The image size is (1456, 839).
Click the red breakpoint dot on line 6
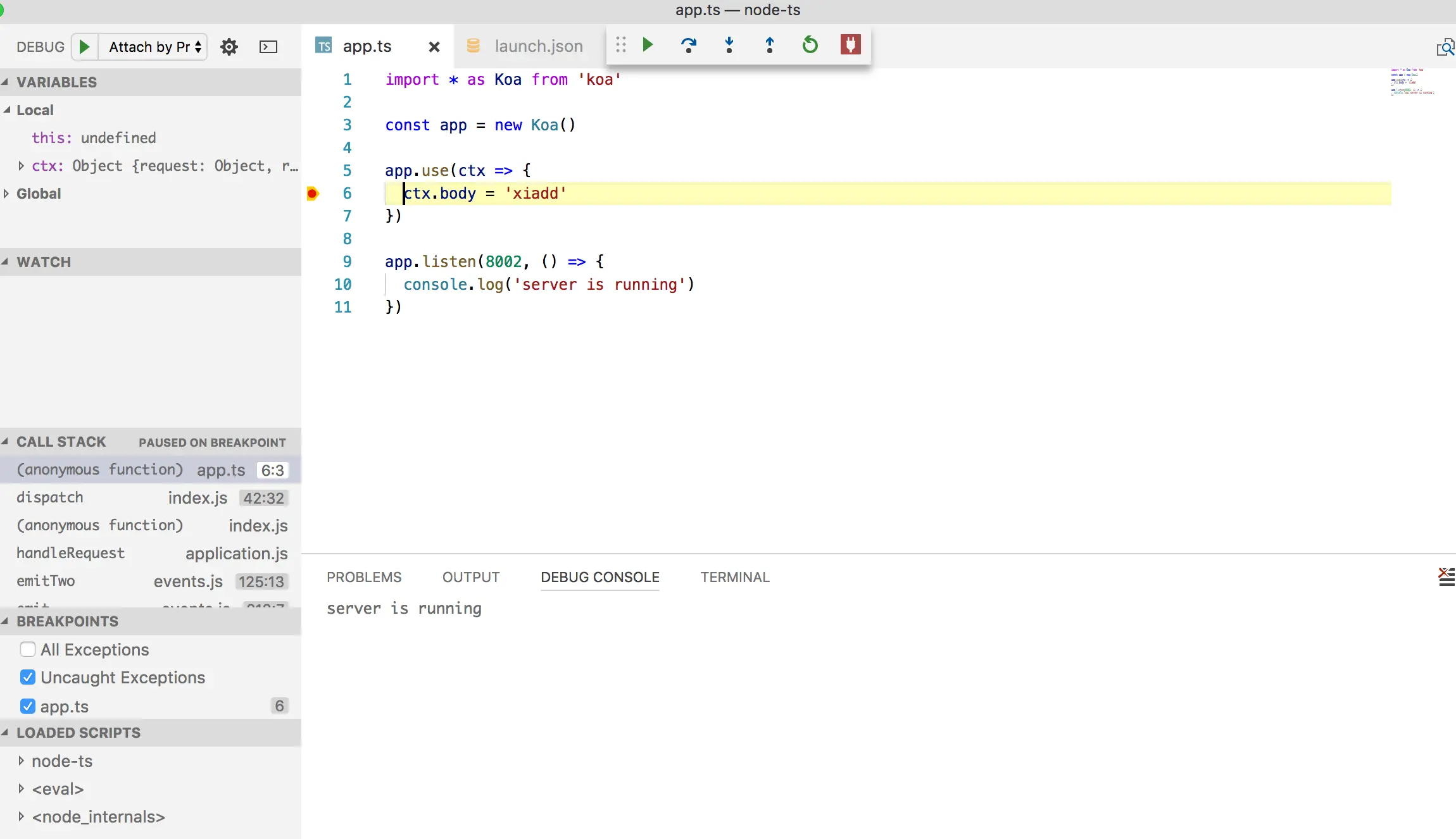coord(312,194)
